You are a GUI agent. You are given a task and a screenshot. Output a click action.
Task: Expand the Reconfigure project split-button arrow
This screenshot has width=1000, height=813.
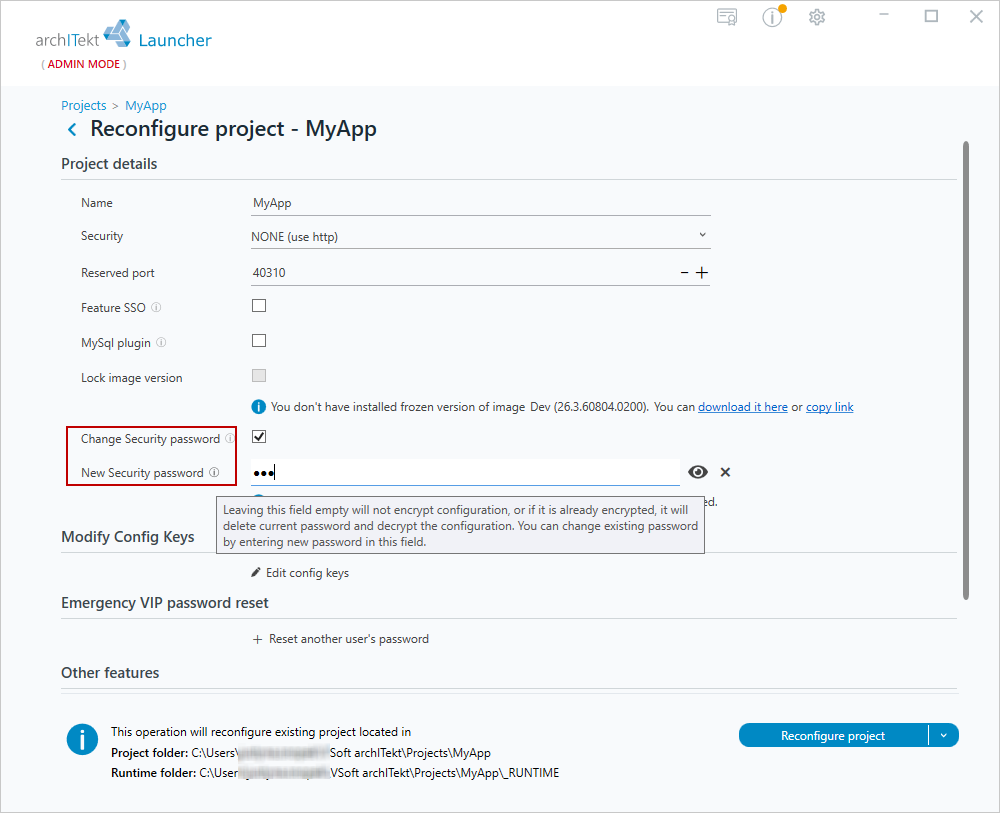point(944,735)
